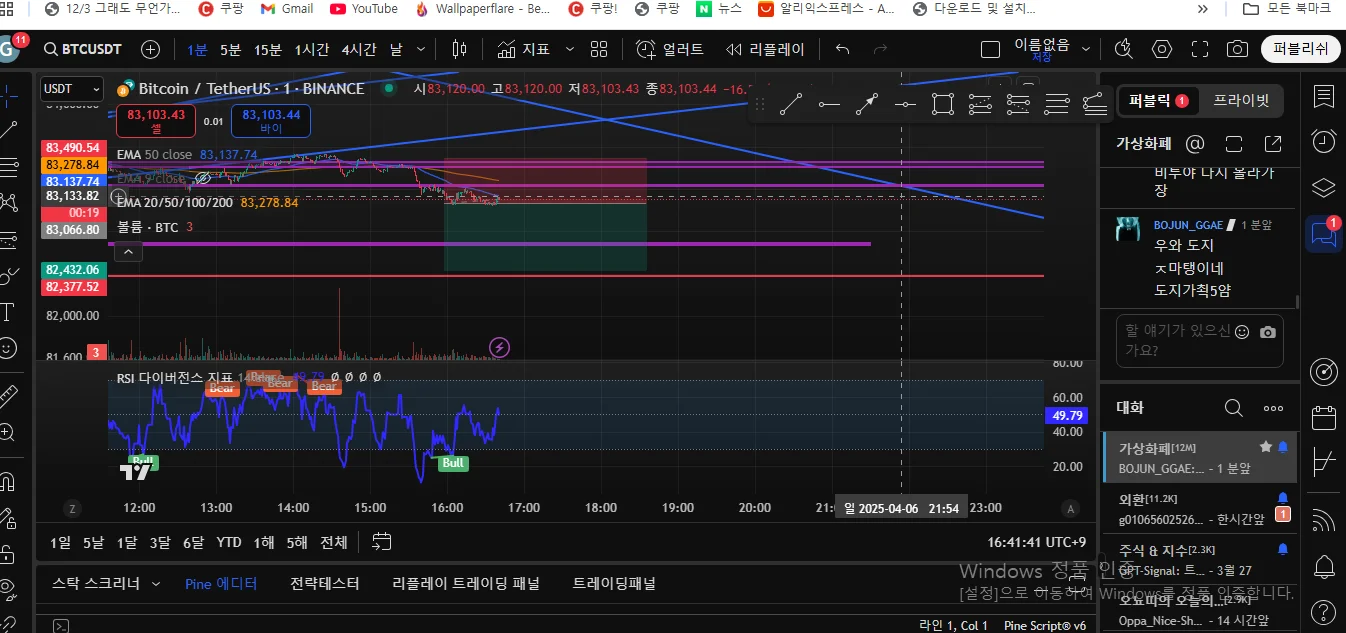
Task: Toggle fullscreen mode icon
Action: click(1200, 49)
